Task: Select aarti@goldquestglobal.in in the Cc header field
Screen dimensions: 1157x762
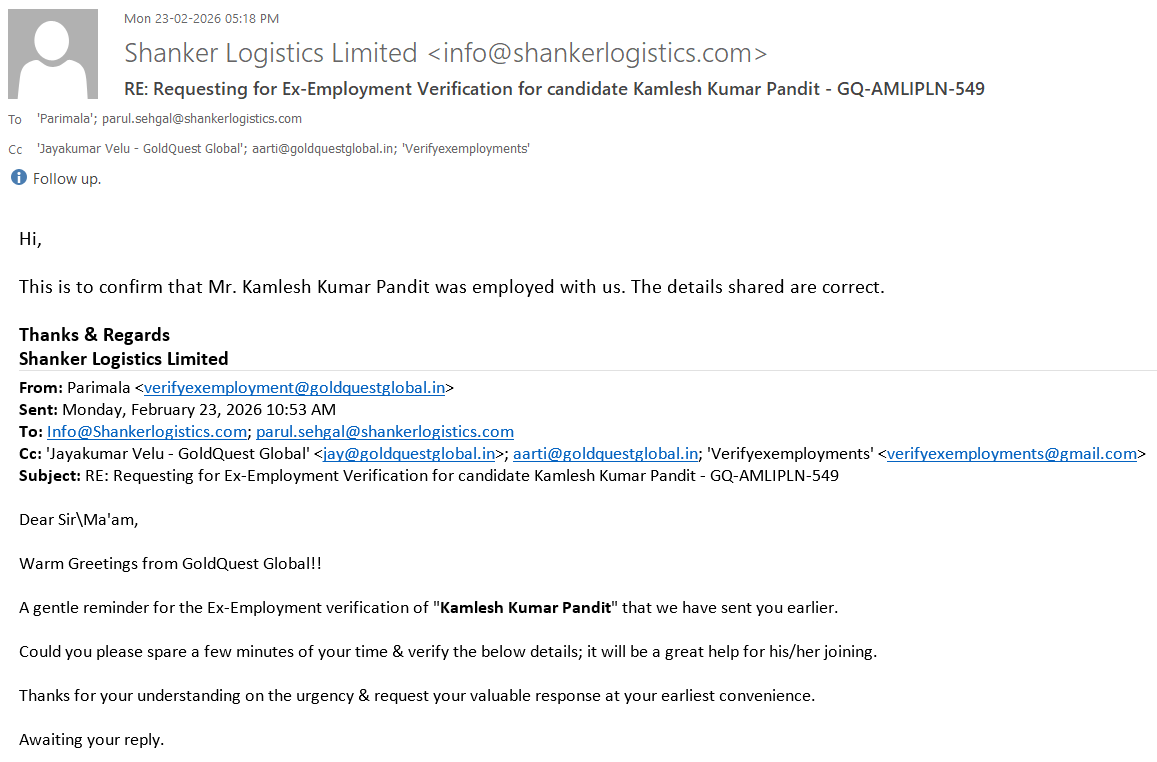Action: click(x=315, y=149)
